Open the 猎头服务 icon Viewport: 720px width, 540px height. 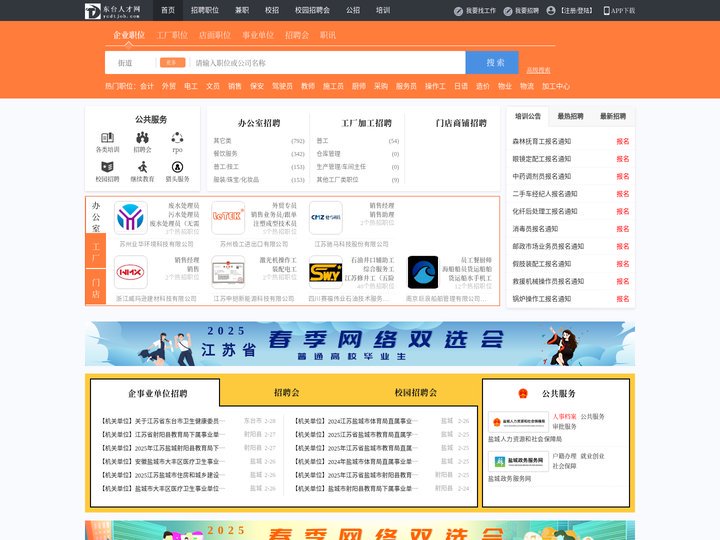[x=177, y=167]
